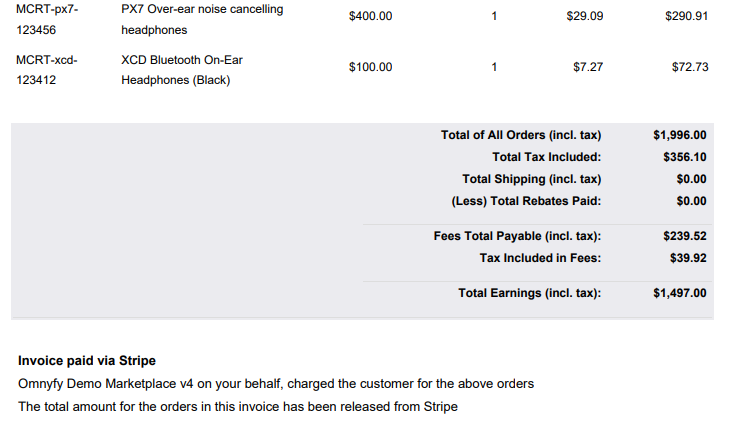
Task: Click Total of All Orders label
Action: [x=521, y=135]
